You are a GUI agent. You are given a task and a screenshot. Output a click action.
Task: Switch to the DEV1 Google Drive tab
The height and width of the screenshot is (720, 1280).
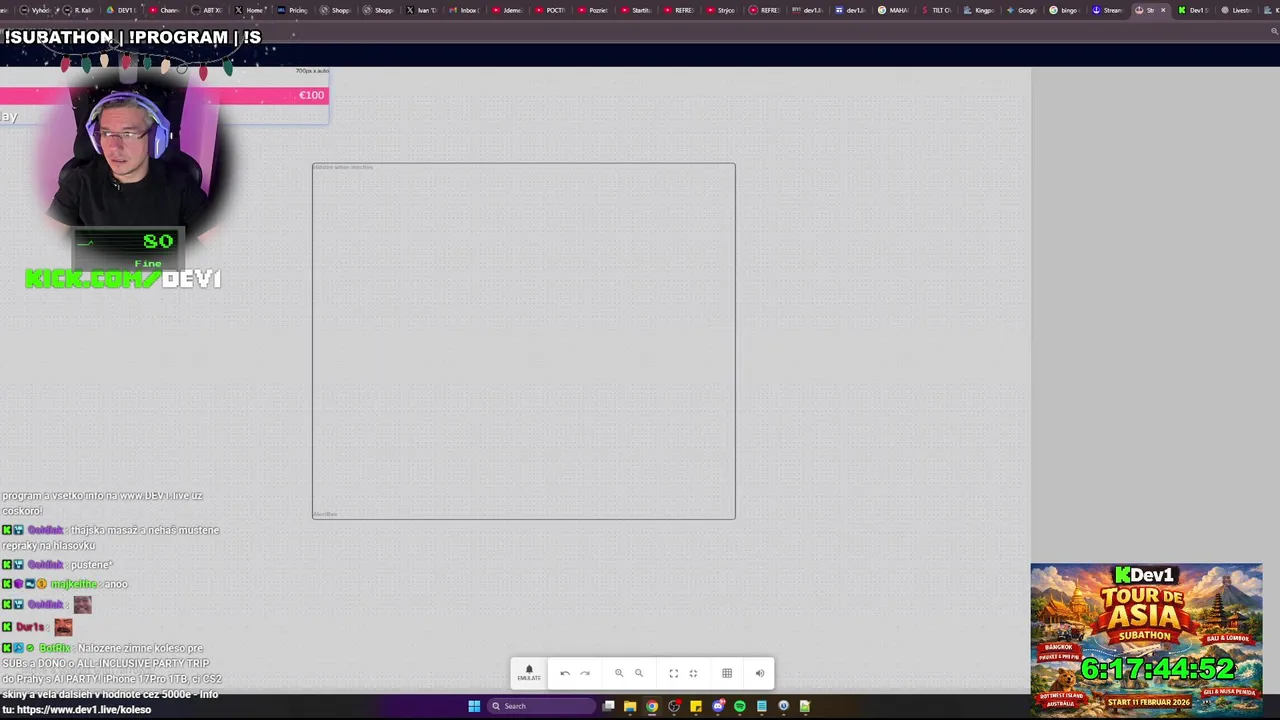coord(122,10)
